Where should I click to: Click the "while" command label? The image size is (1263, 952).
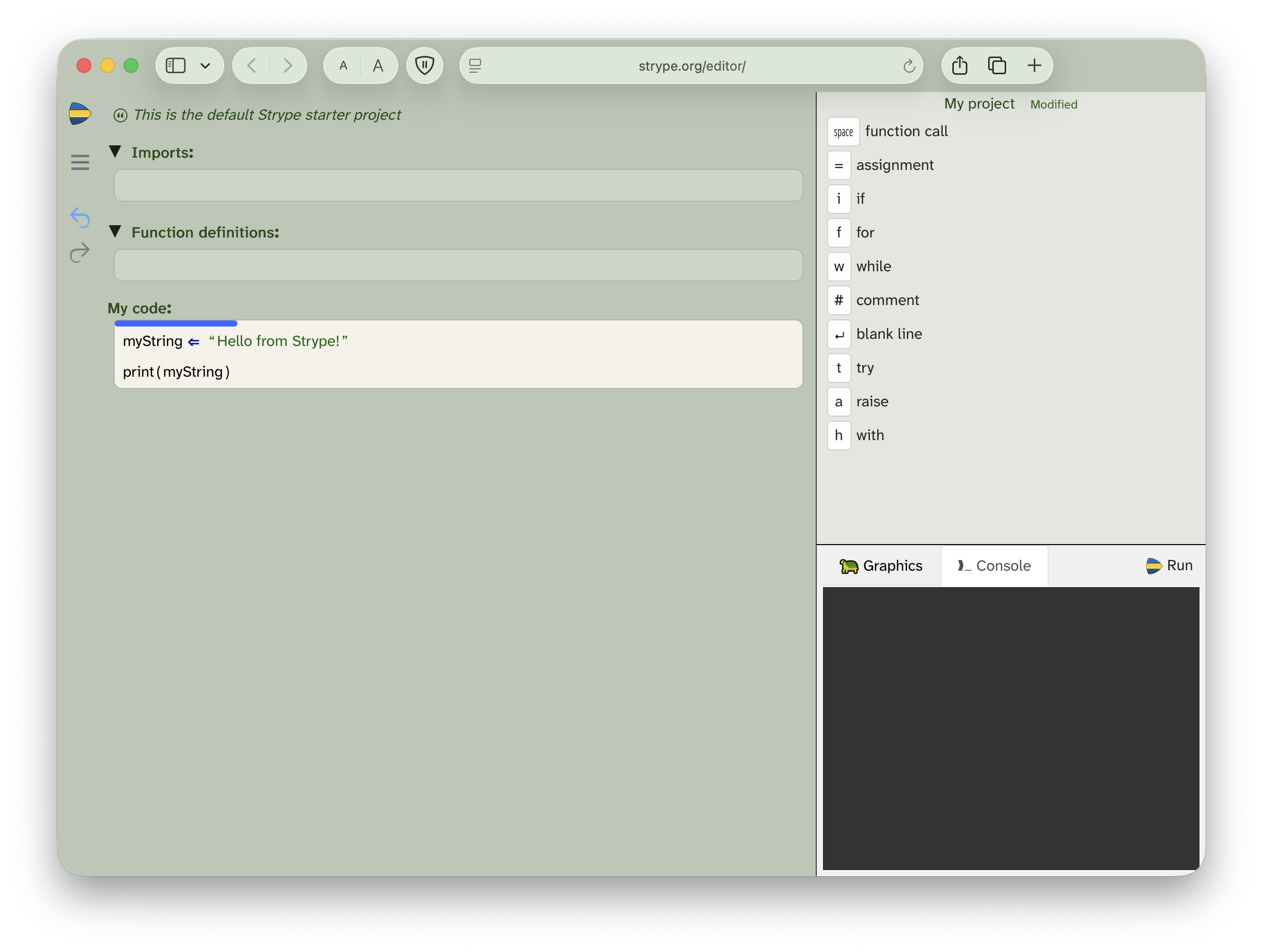tap(874, 266)
